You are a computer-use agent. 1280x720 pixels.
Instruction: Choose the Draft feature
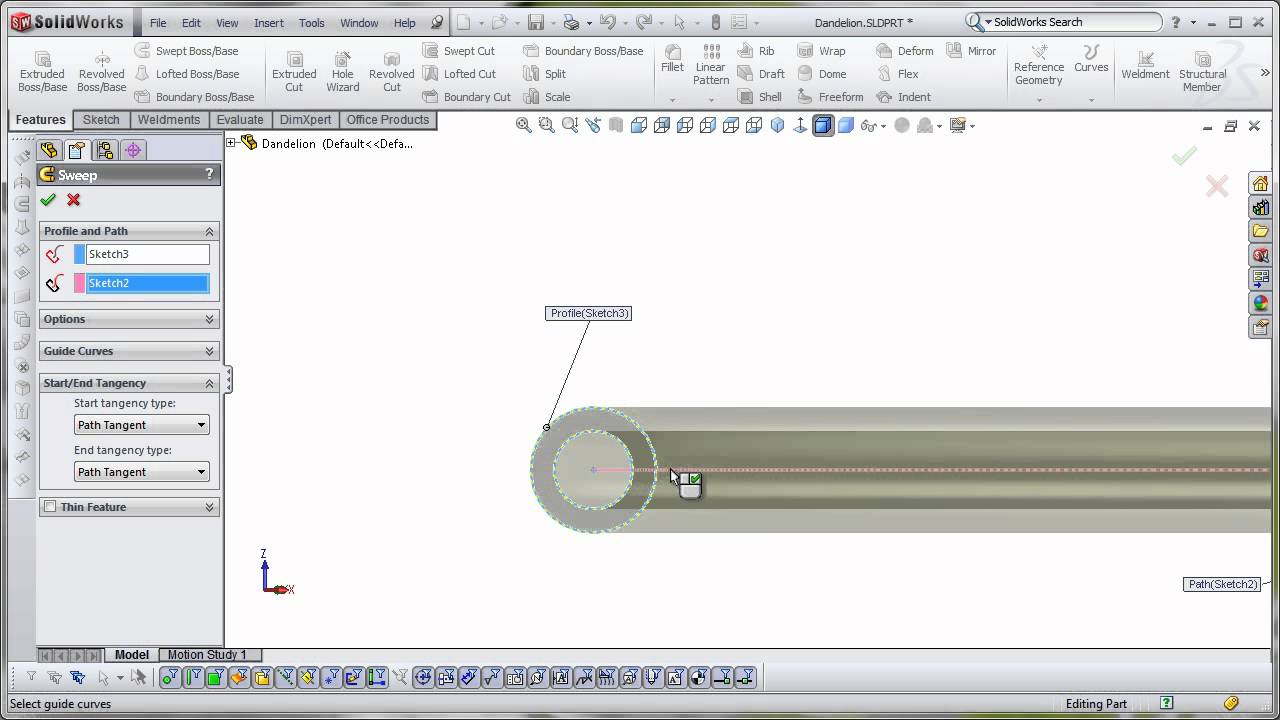(761, 74)
